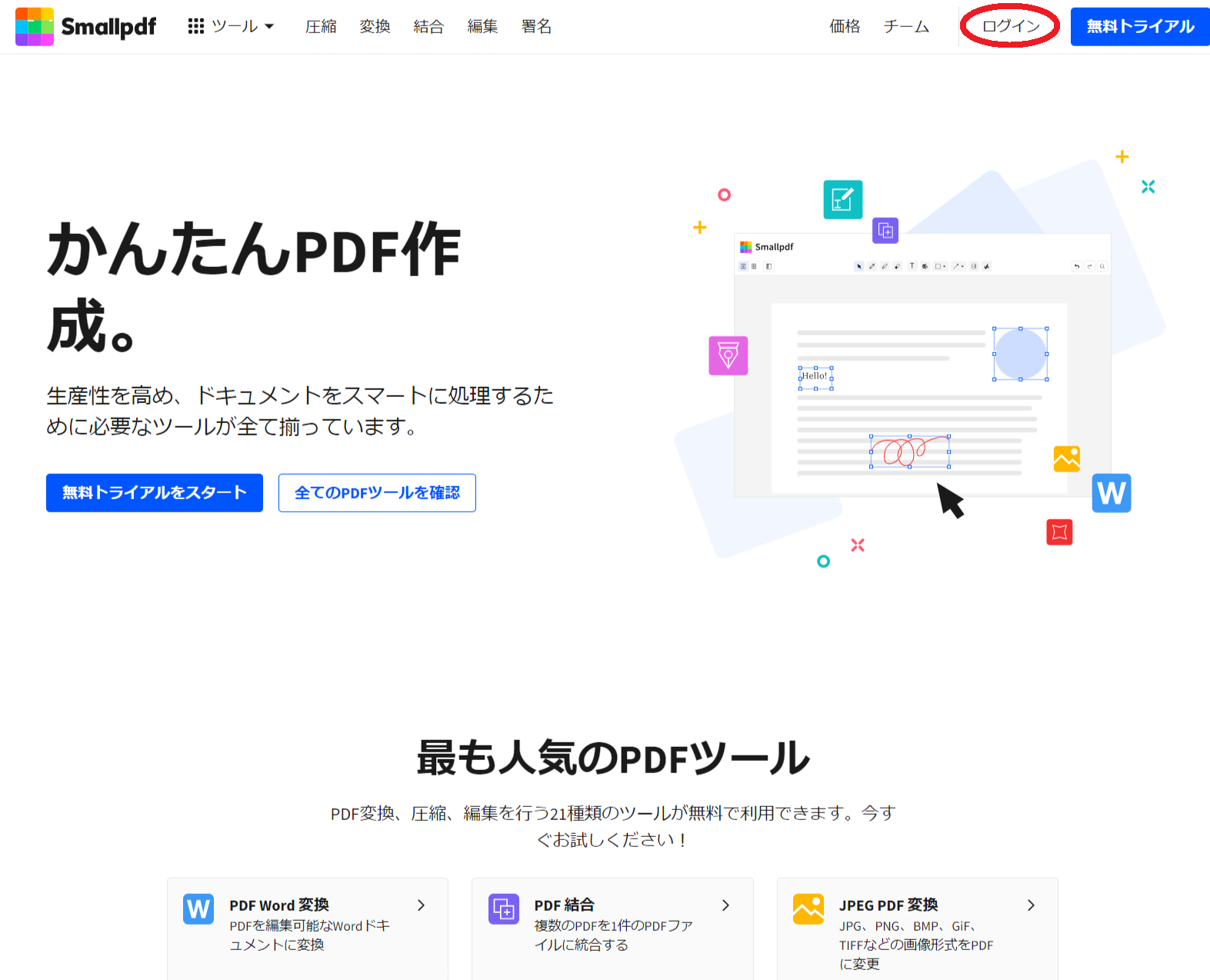
Task: Click the editor mockup illustration
Action: pos(922,365)
